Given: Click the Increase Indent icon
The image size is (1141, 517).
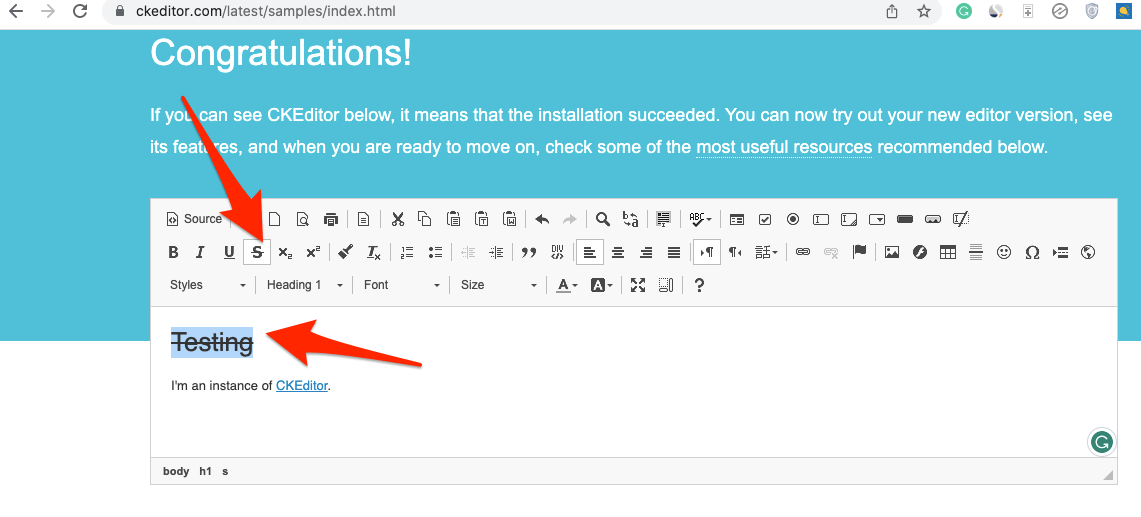Looking at the screenshot, I should (x=496, y=253).
